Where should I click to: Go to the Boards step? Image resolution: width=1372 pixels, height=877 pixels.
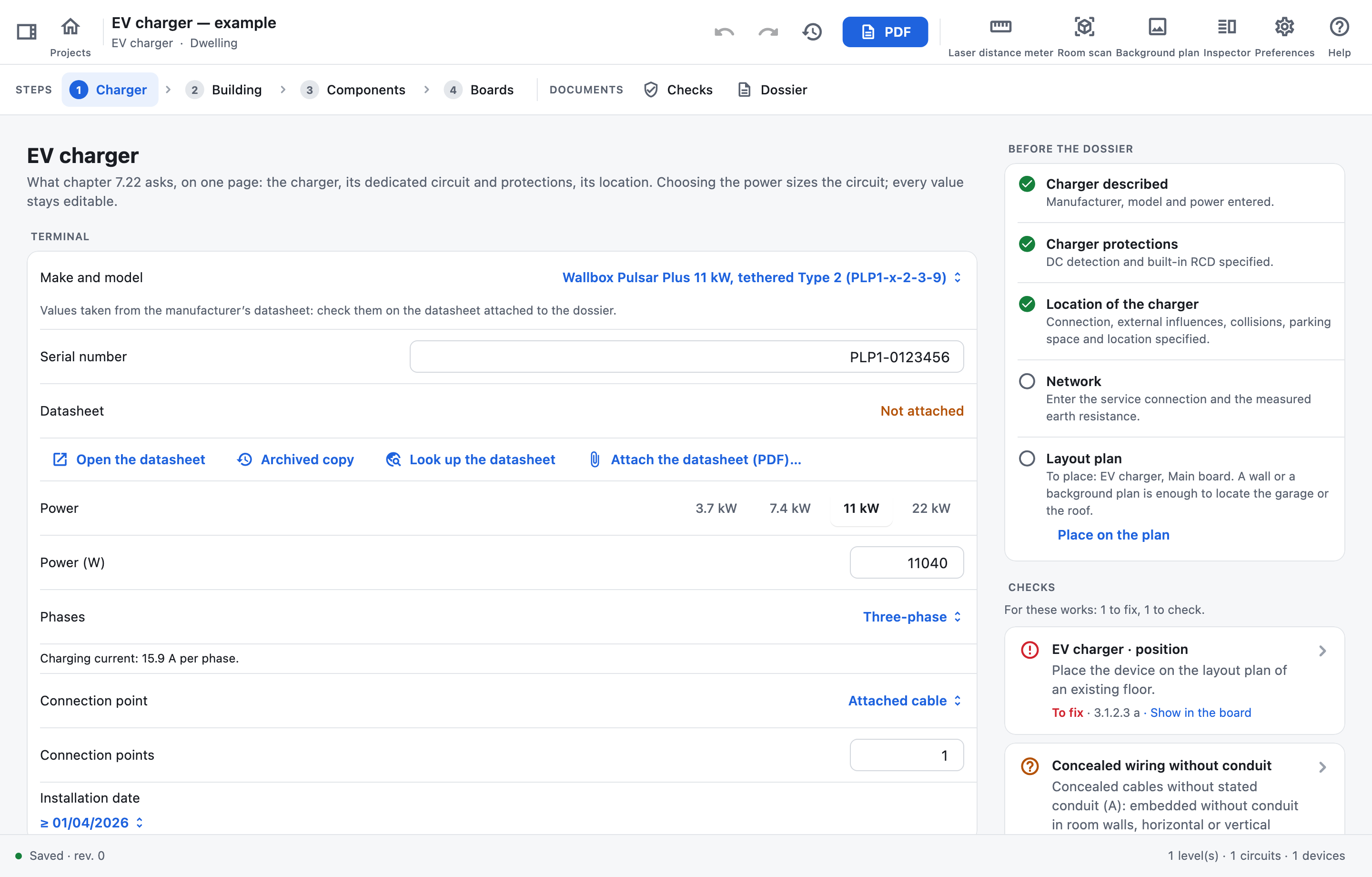(479, 90)
